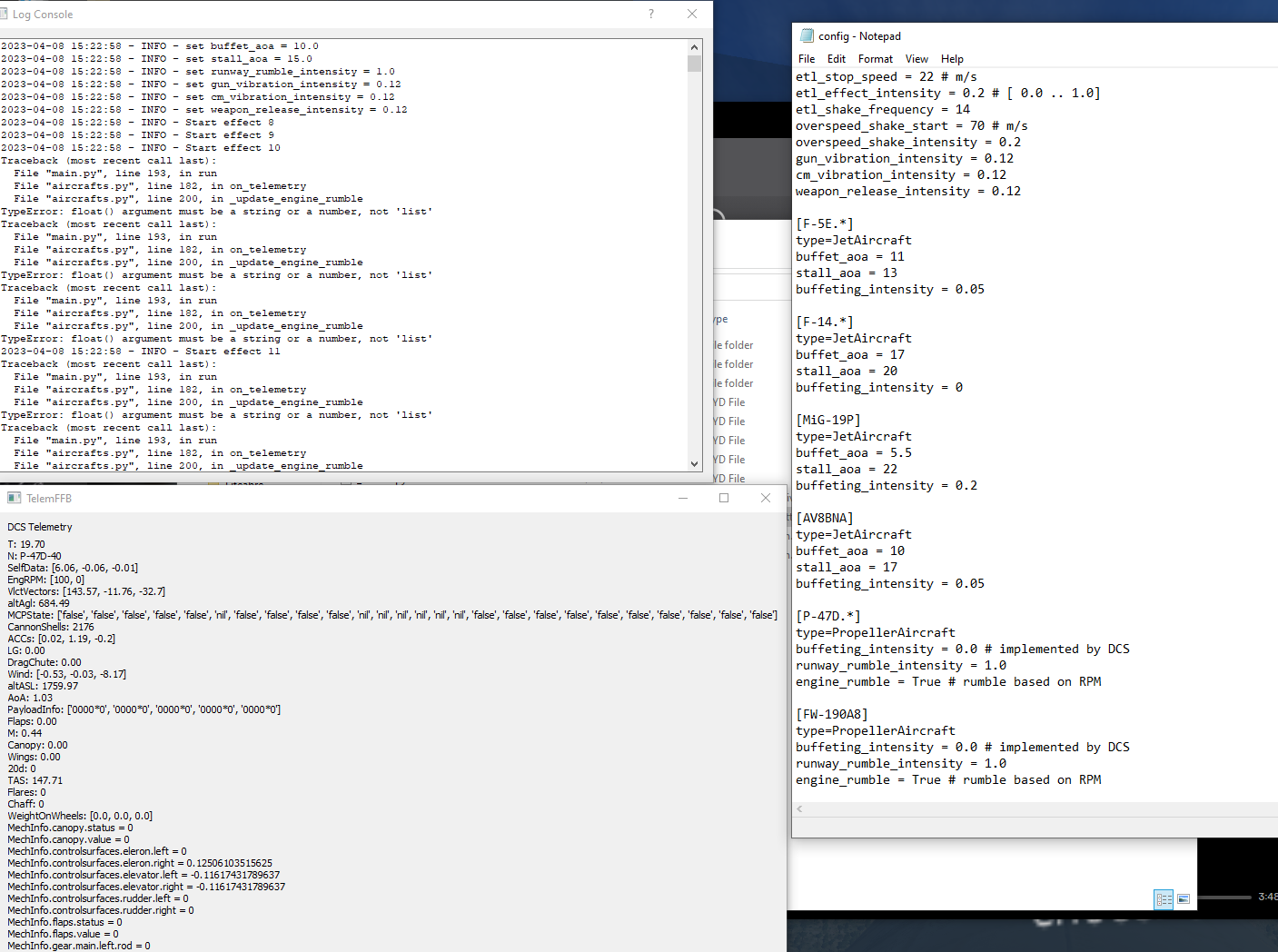Click the 'set stall_aoa = 15.0' log line
The image size is (1278, 952).
click(156, 59)
